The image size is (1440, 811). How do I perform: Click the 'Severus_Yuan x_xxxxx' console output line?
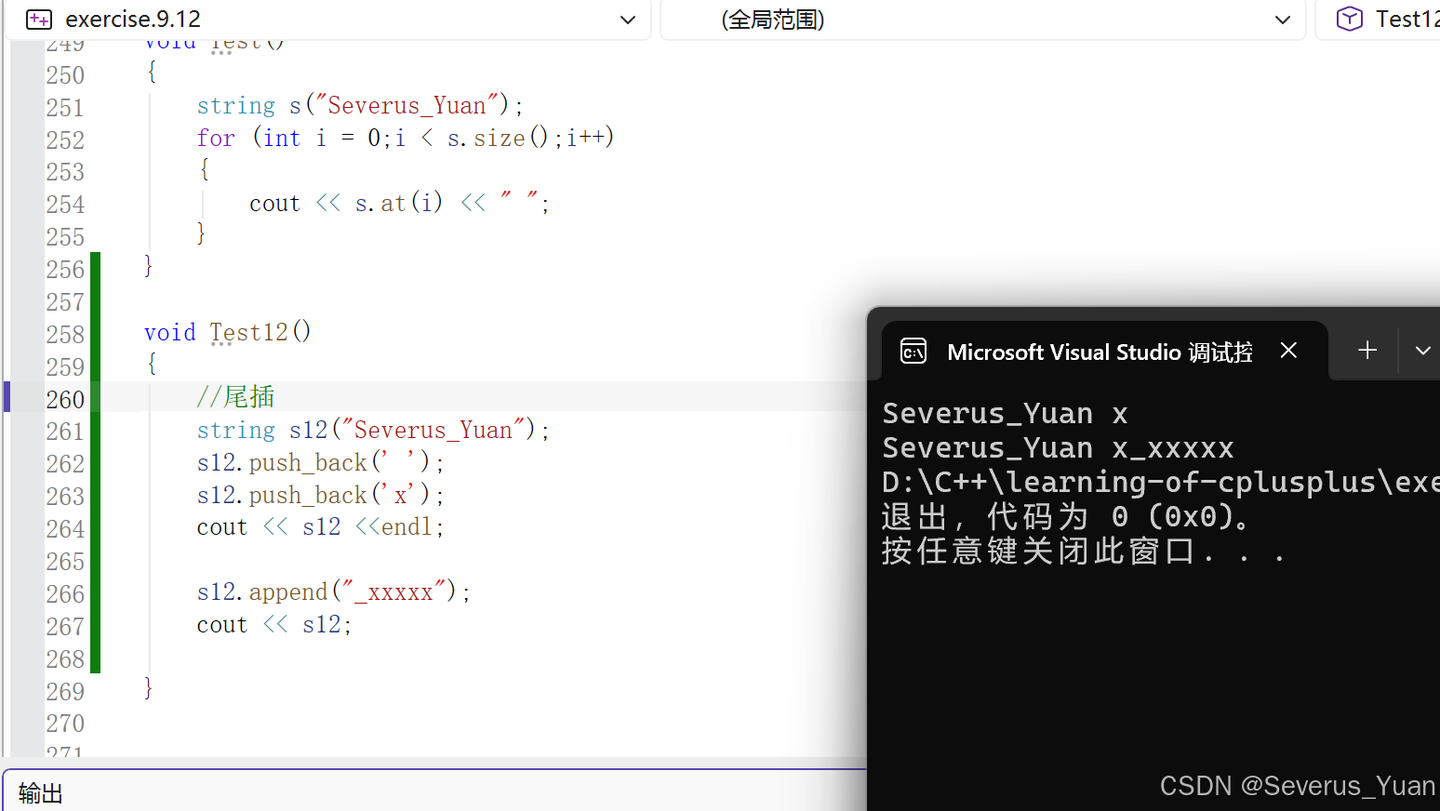1058,447
